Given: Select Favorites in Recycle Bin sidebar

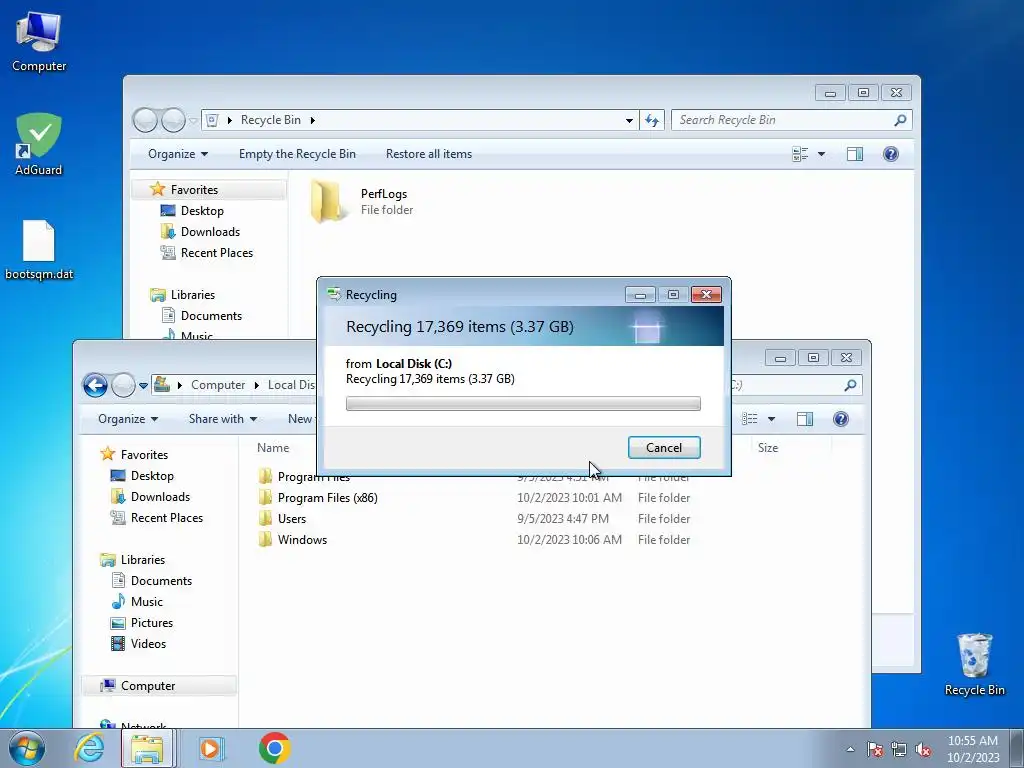Looking at the screenshot, I should 194,189.
